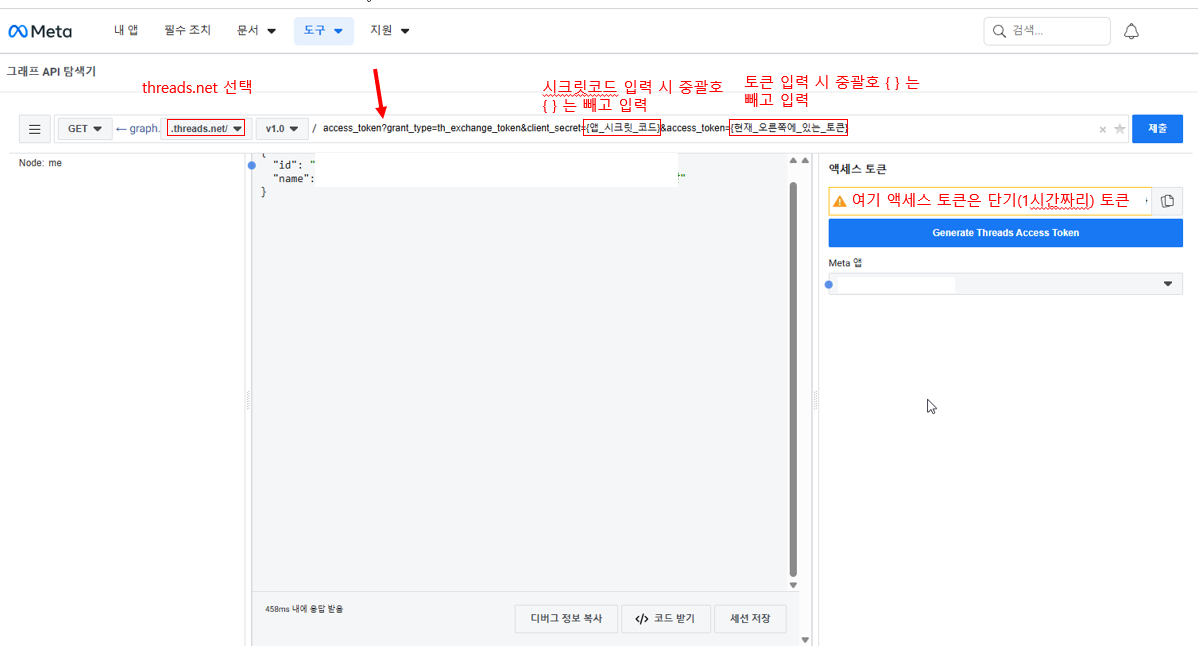Click 세션 저장 button
Screen dimensions: 1198x651
[x=750, y=618]
